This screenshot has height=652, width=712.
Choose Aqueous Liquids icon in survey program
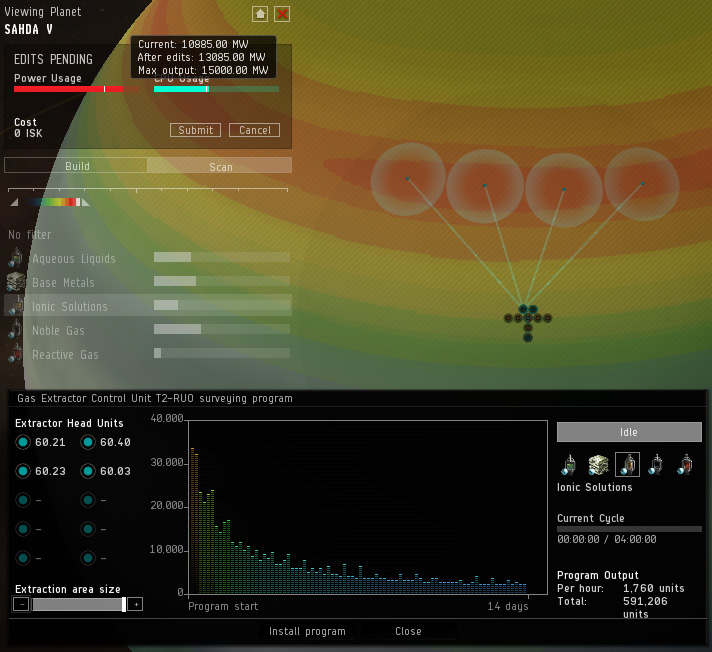click(x=569, y=464)
